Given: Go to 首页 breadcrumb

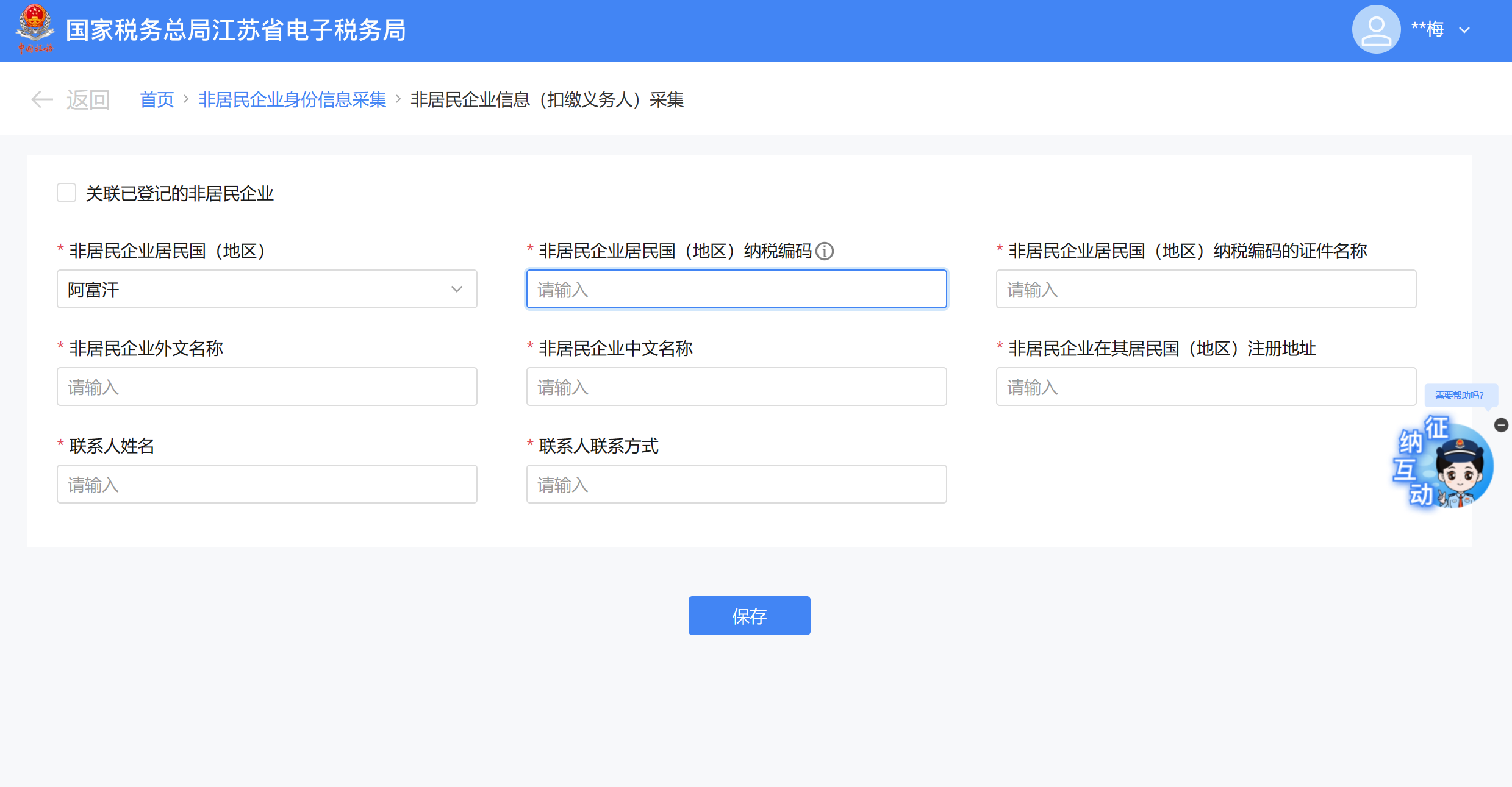Looking at the screenshot, I should pos(157,99).
